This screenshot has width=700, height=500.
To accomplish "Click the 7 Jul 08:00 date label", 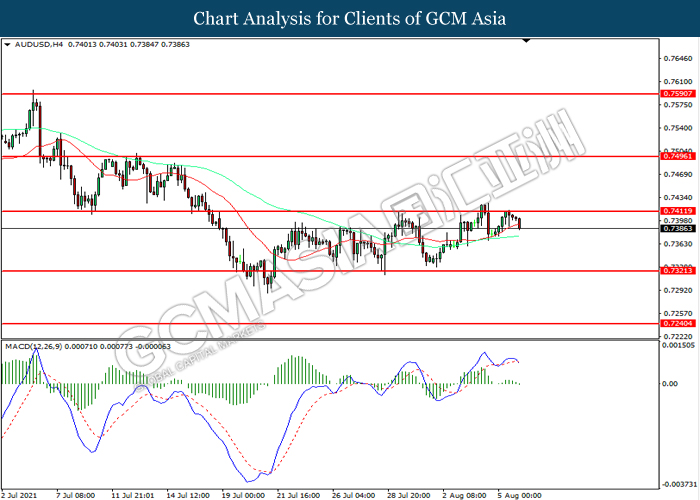I will (x=76, y=494).
